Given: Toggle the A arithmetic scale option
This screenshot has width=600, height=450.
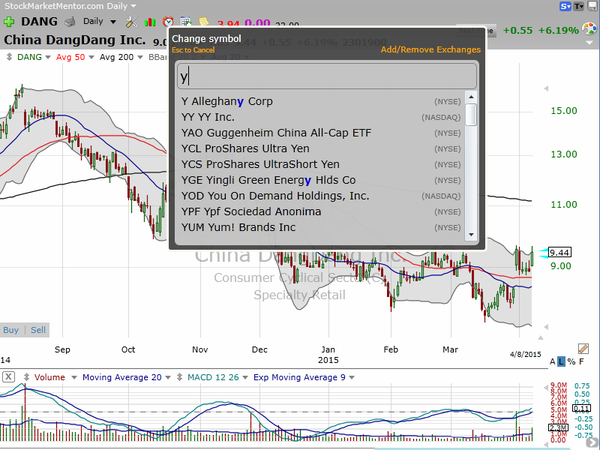Looking at the screenshot, I should (x=552, y=362).
